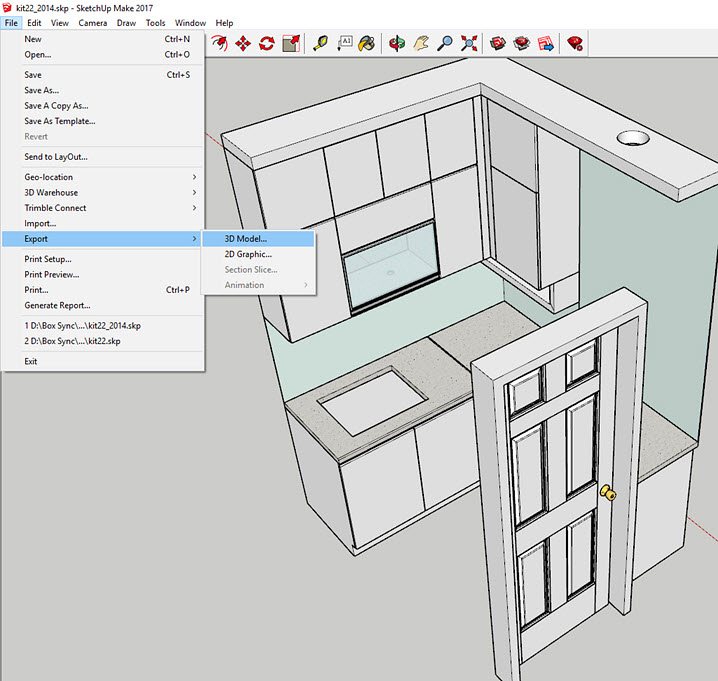Screen dimensions: 718x681
Task: Select the Pan hand tool
Action: click(x=422, y=43)
